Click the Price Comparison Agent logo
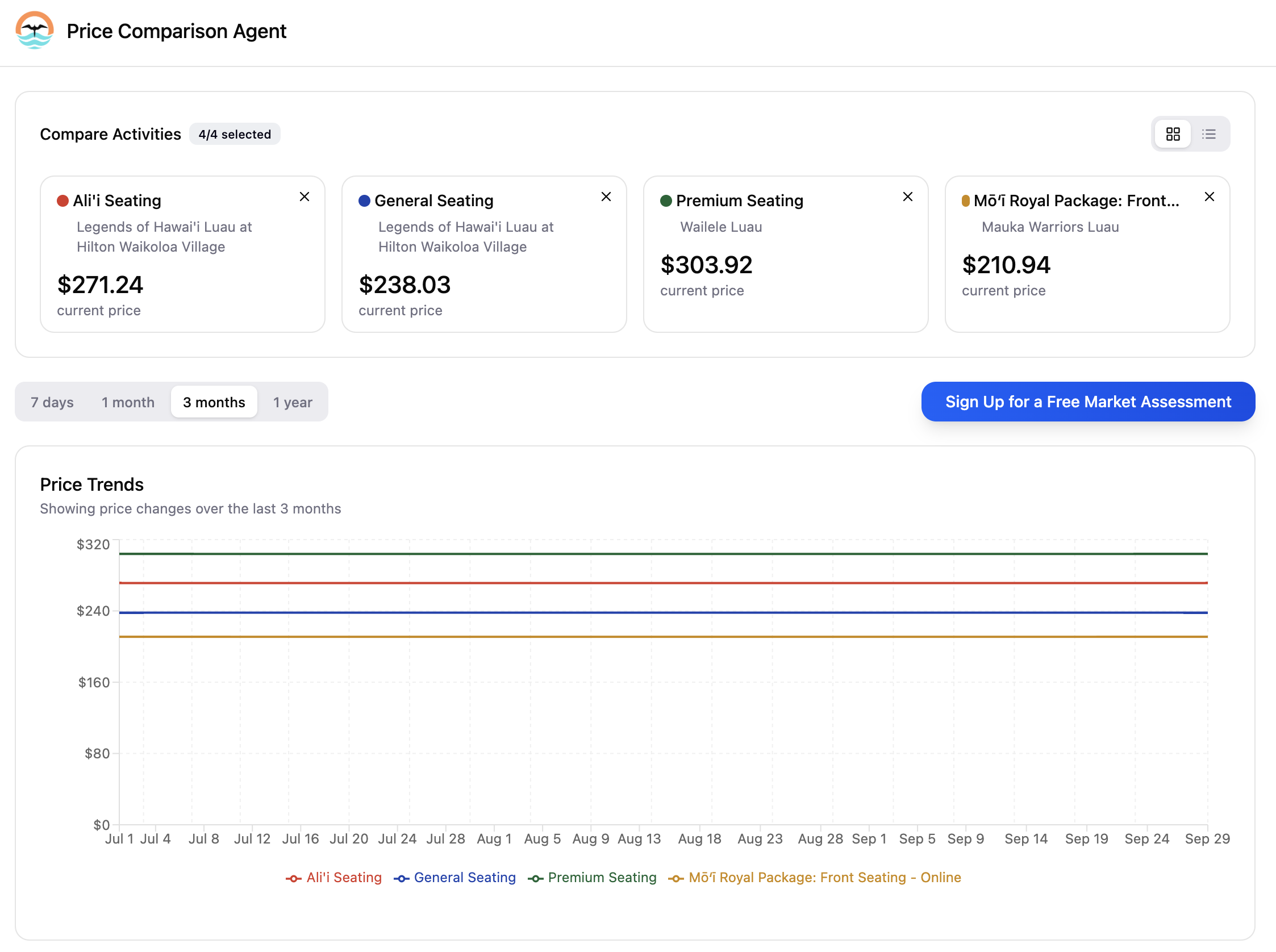The height and width of the screenshot is (952, 1276). pos(35,31)
